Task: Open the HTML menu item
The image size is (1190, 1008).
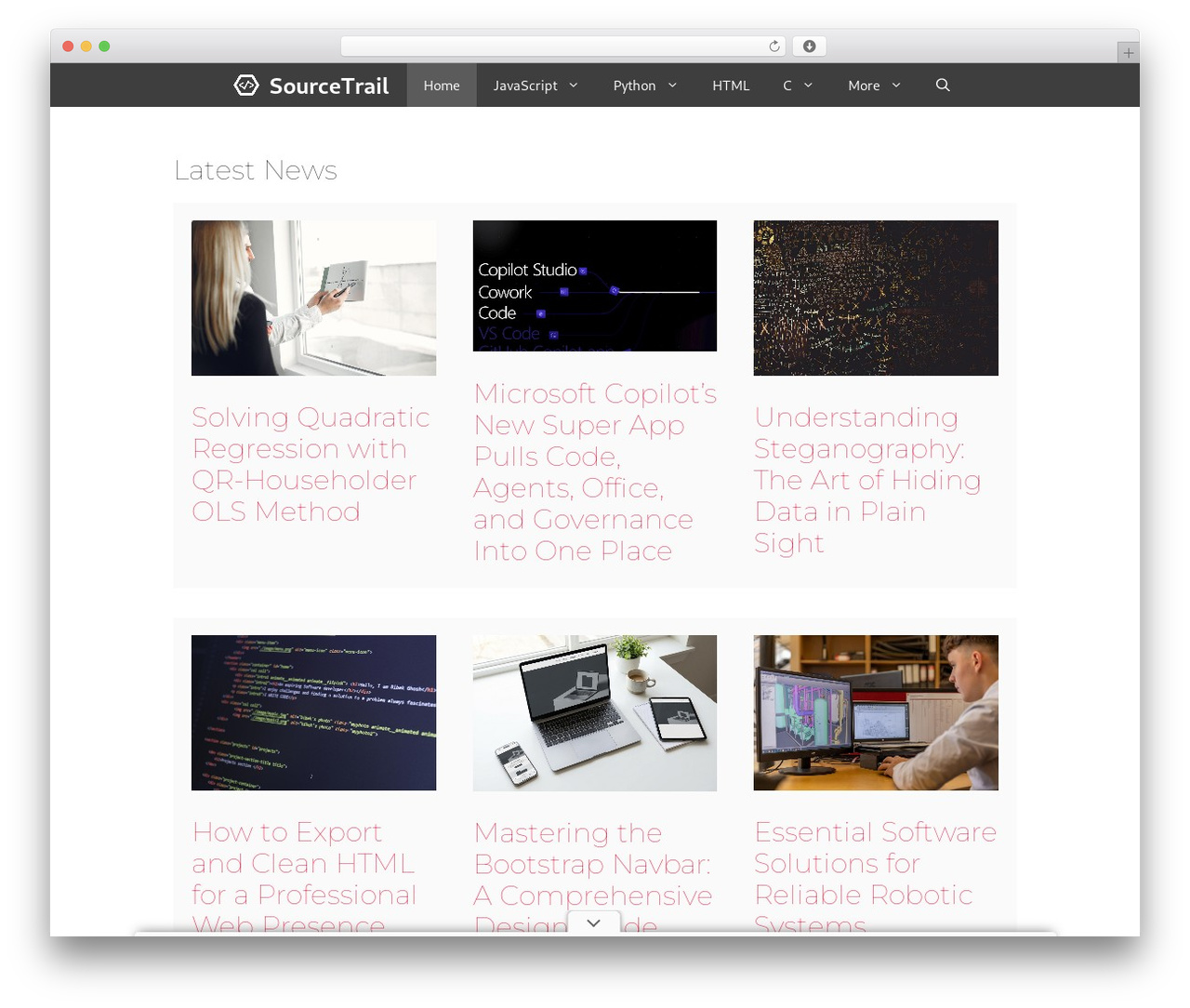Action: (x=731, y=86)
